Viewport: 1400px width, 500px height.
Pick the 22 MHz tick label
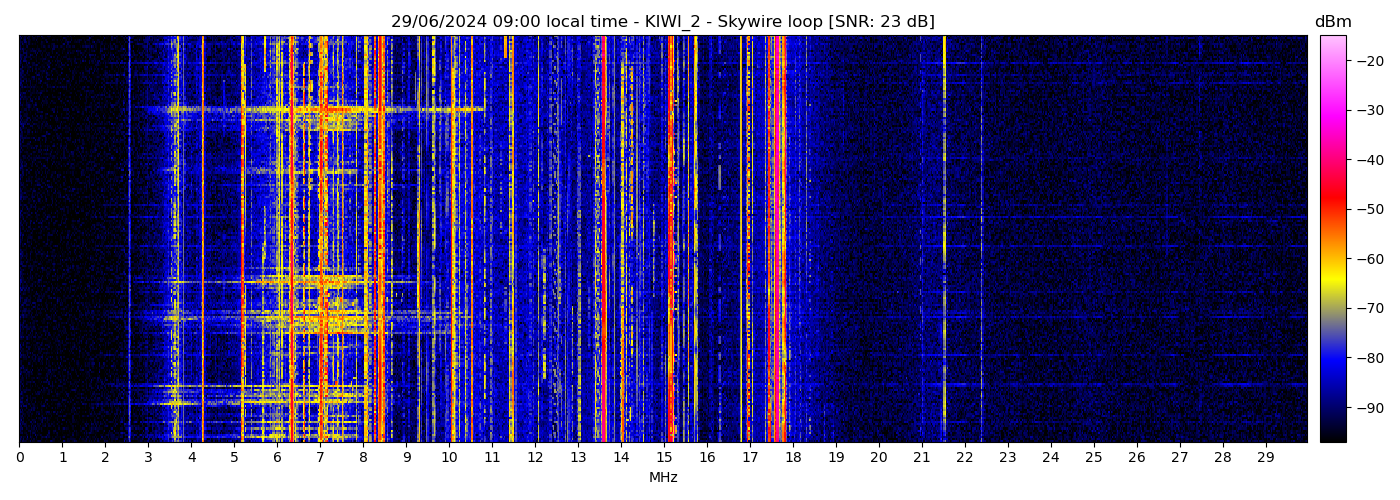pos(964,457)
